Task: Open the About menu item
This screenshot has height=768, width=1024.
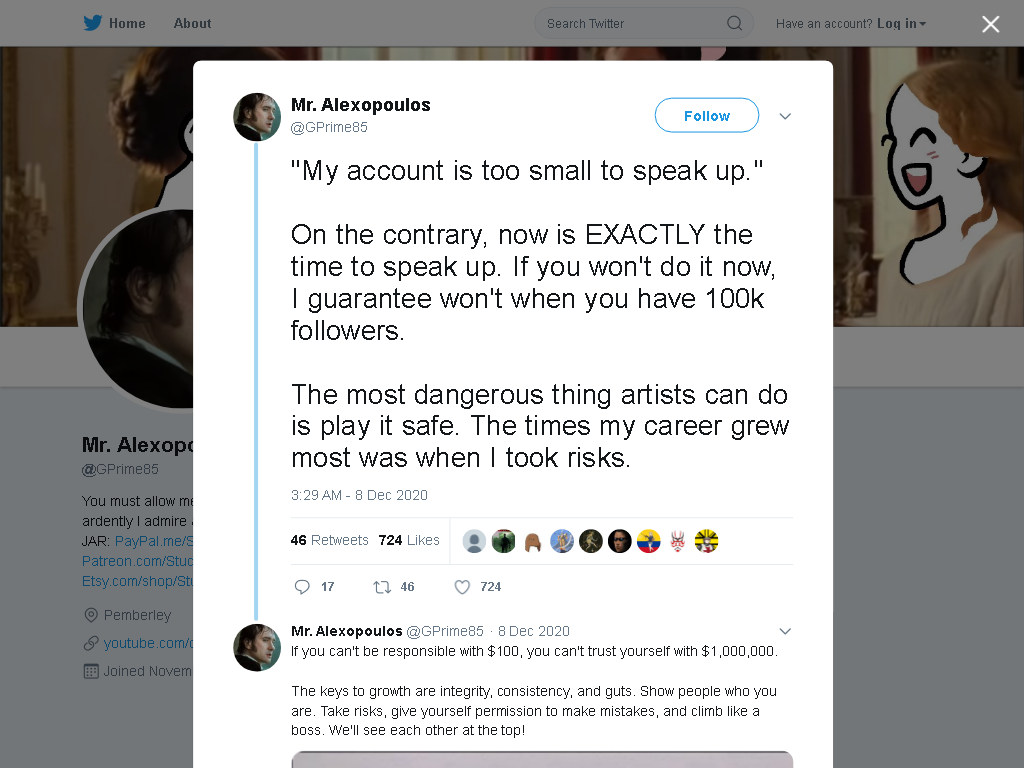Action: click(x=192, y=24)
